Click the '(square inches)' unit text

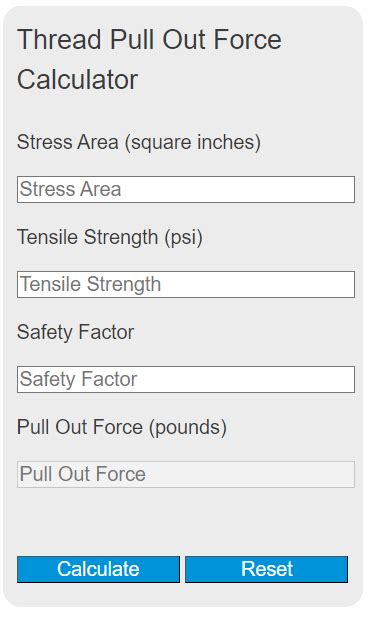pos(193,143)
